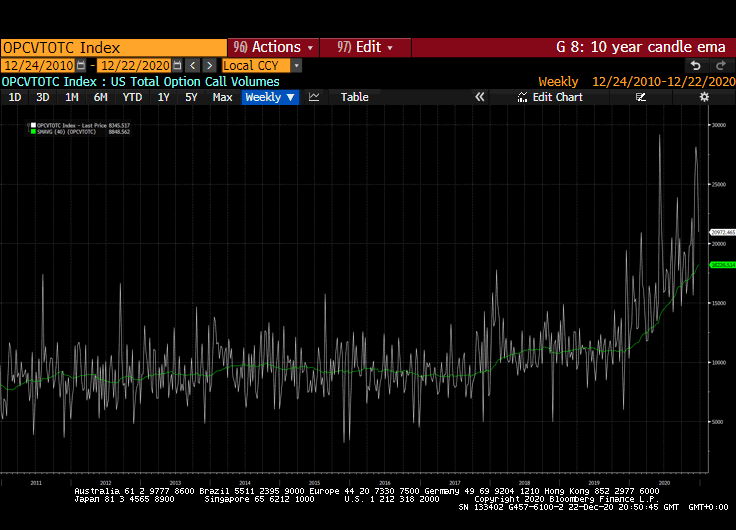Choose the YTD range tab
Screen dimensions: 736x530
pyautogui.click(x=132, y=97)
